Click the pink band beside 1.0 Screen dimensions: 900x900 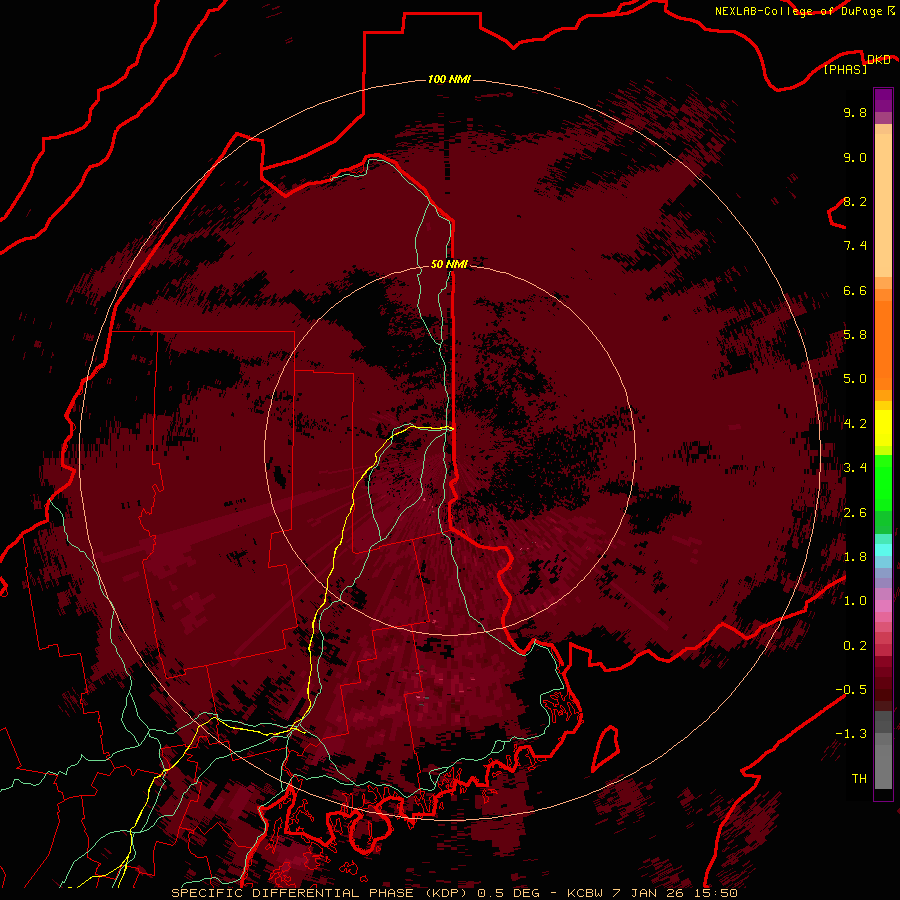[883, 606]
